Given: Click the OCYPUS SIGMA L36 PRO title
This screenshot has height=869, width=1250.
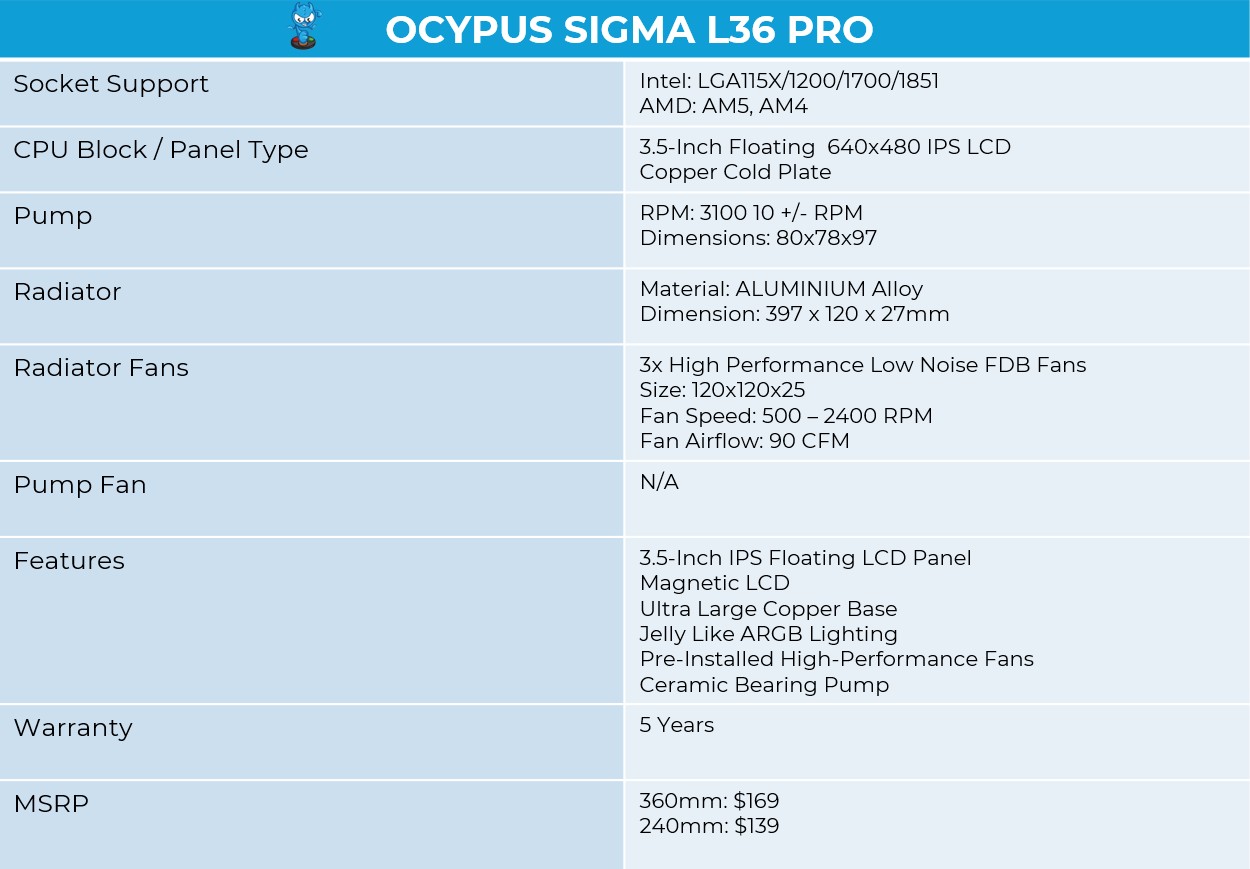Looking at the screenshot, I should [629, 30].
